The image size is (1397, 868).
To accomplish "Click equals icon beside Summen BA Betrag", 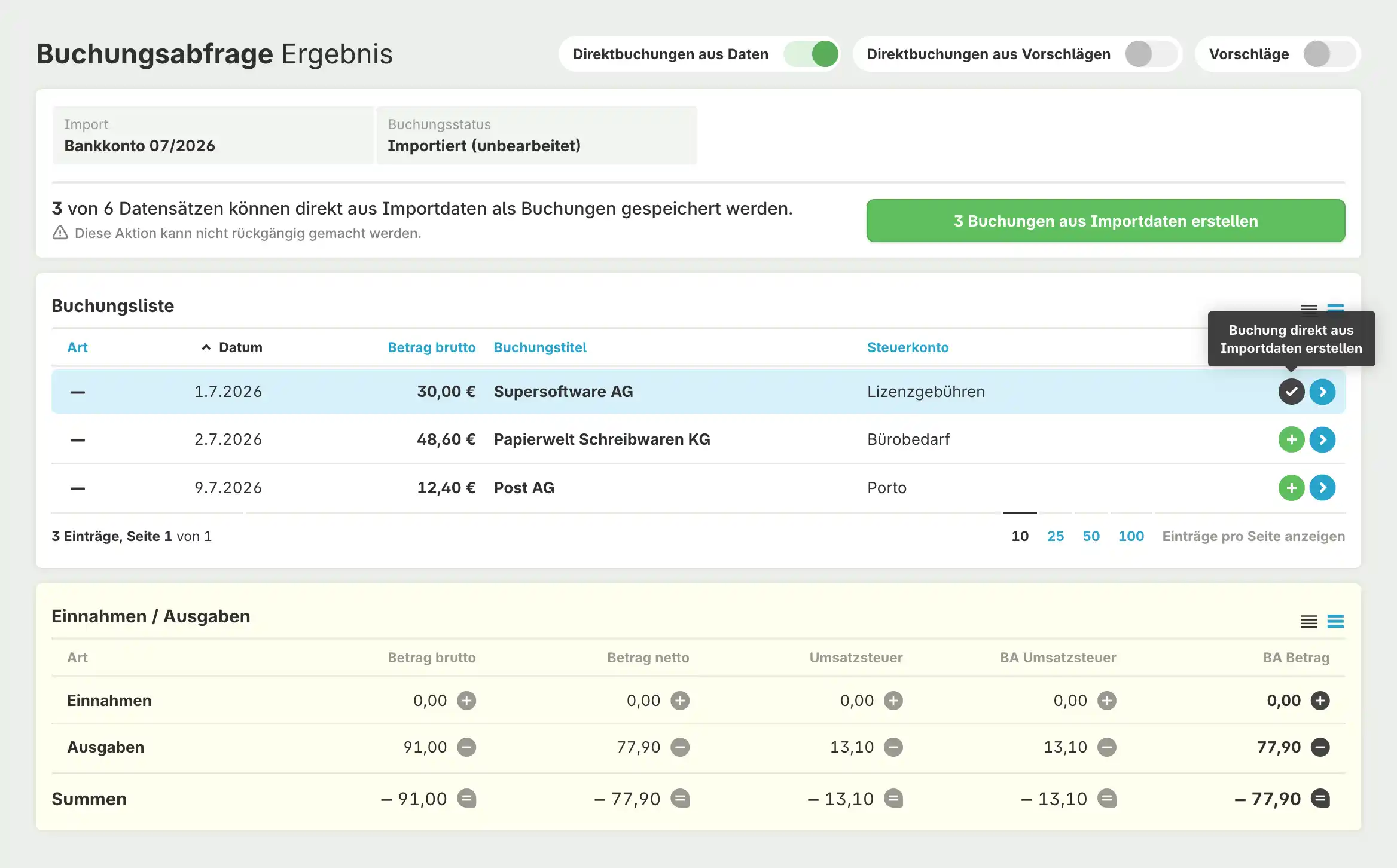I will click(1320, 799).
